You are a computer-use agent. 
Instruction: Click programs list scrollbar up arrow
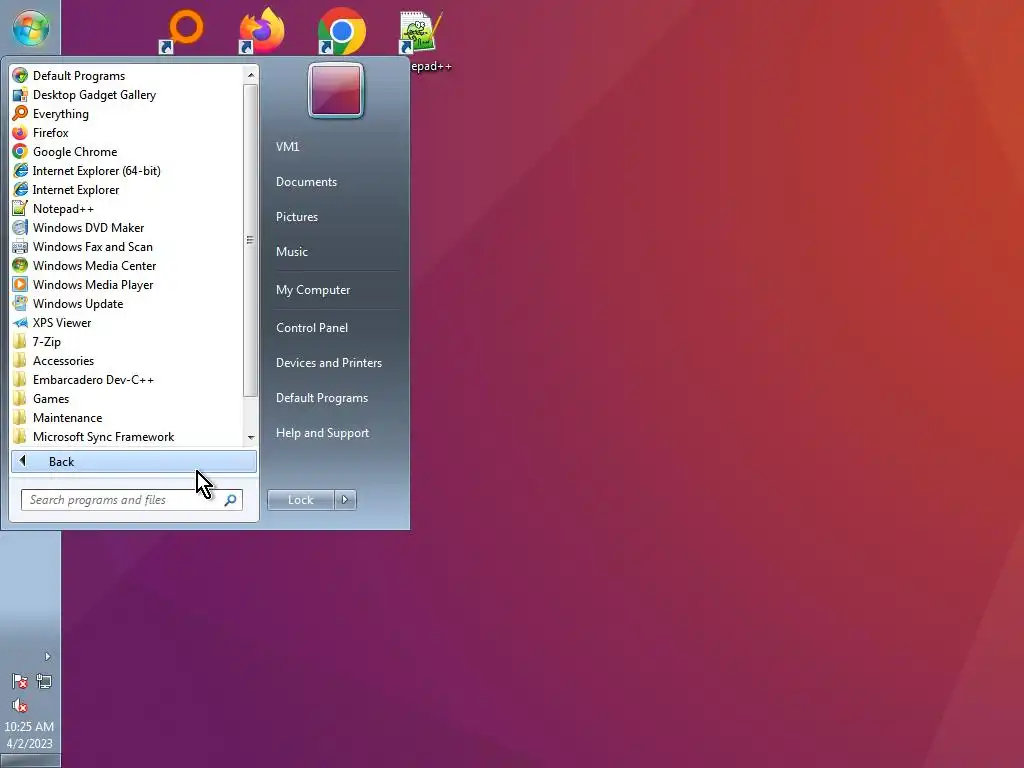pyautogui.click(x=251, y=75)
